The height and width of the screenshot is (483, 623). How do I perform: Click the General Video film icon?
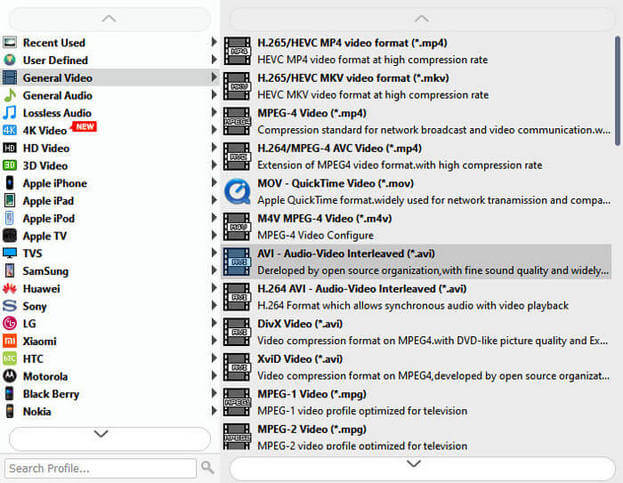10,77
